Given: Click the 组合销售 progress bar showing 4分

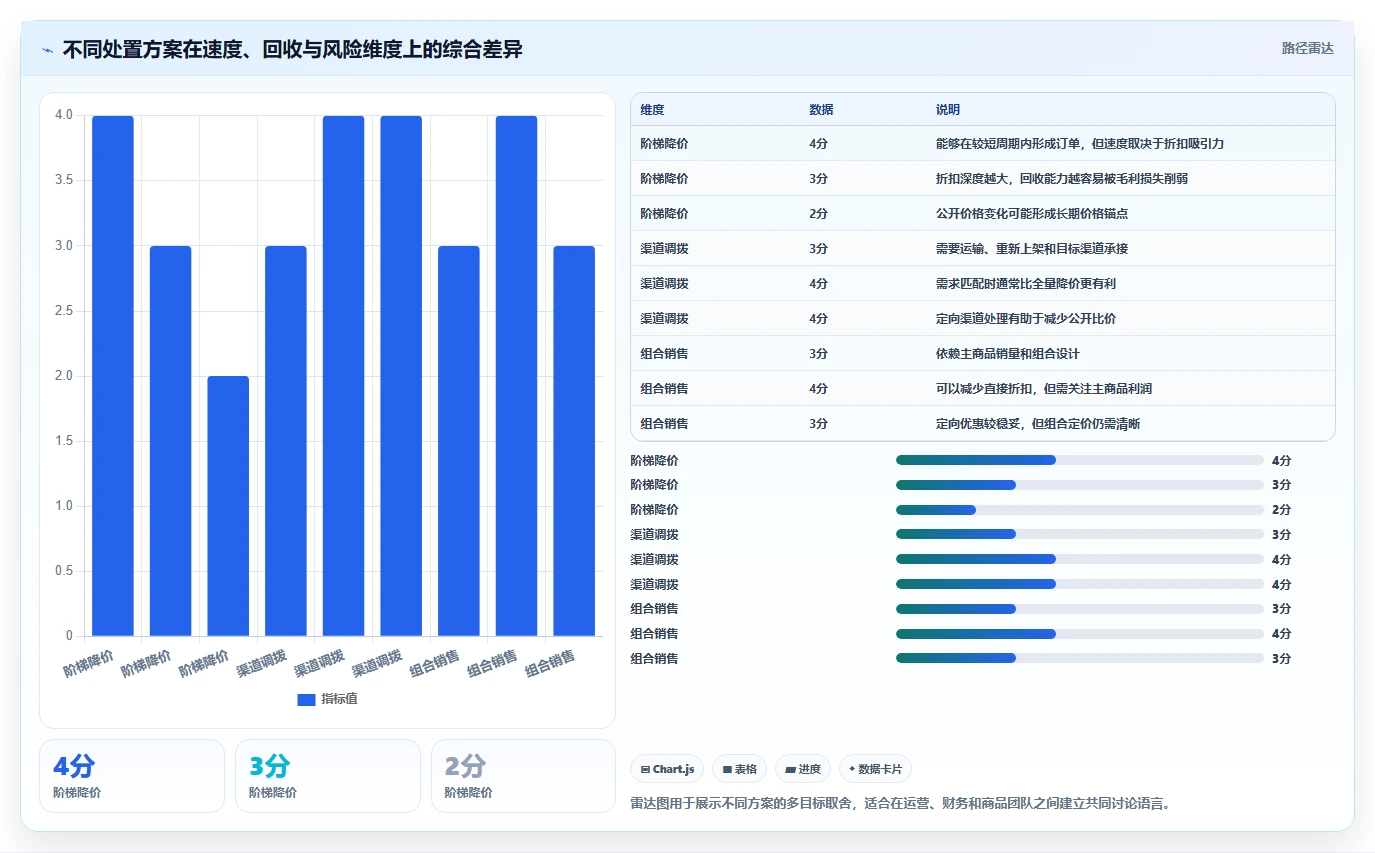Looking at the screenshot, I should (x=1080, y=634).
